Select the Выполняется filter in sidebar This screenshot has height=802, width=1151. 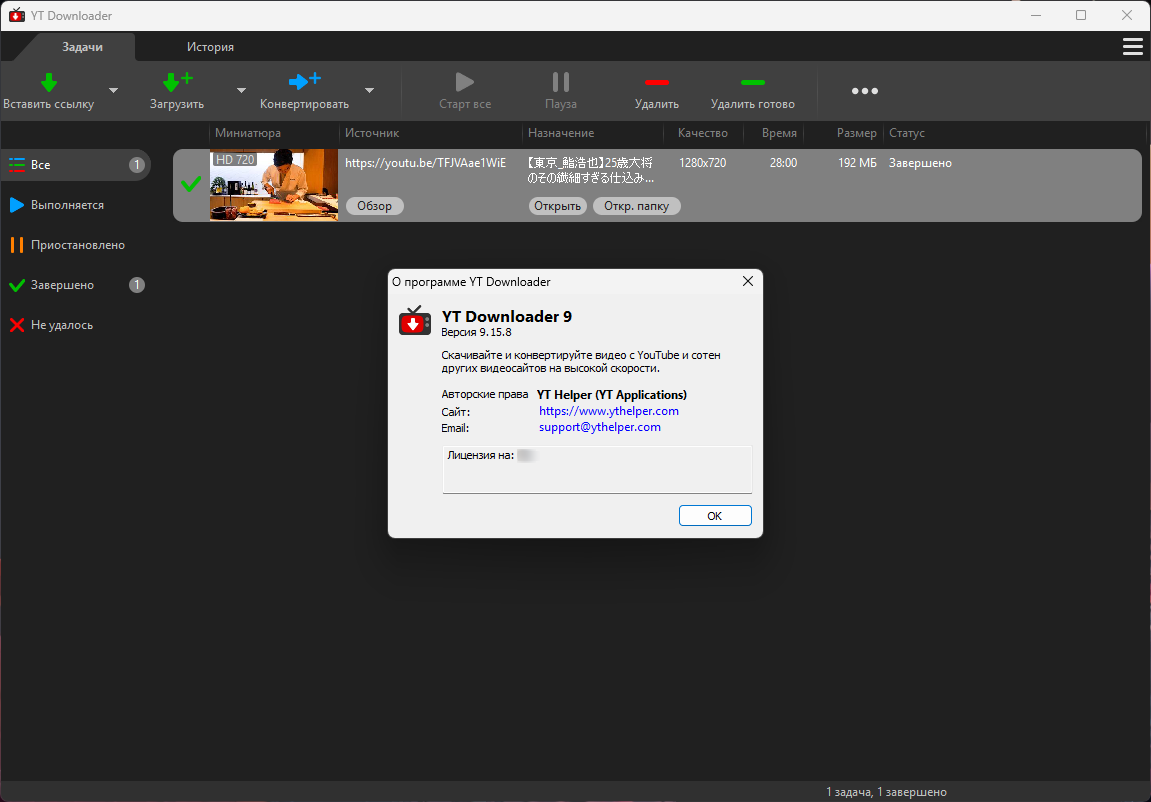[x=76, y=205]
